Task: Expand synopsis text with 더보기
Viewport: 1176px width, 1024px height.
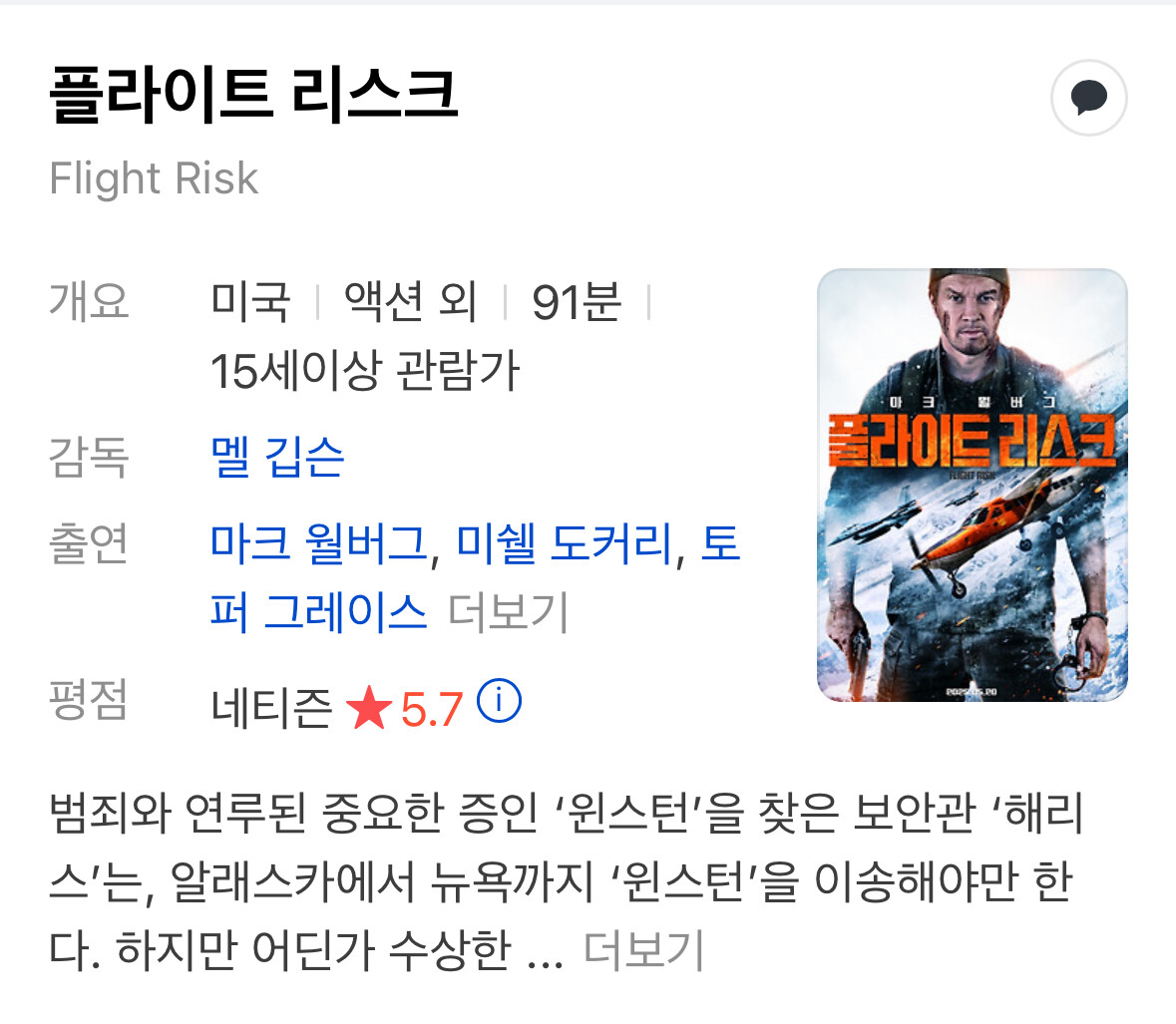Action: point(644,950)
